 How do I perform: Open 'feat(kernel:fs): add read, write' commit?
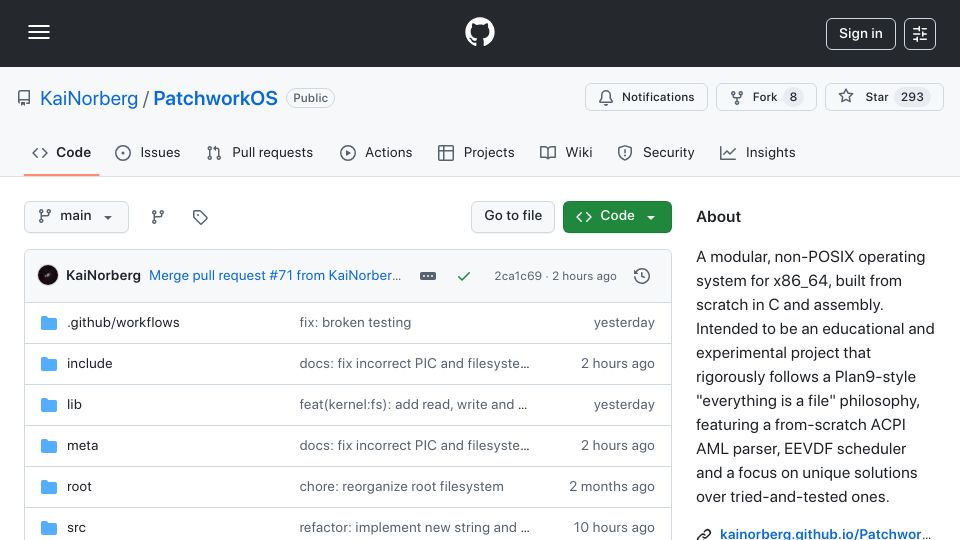tap(413, 405)
